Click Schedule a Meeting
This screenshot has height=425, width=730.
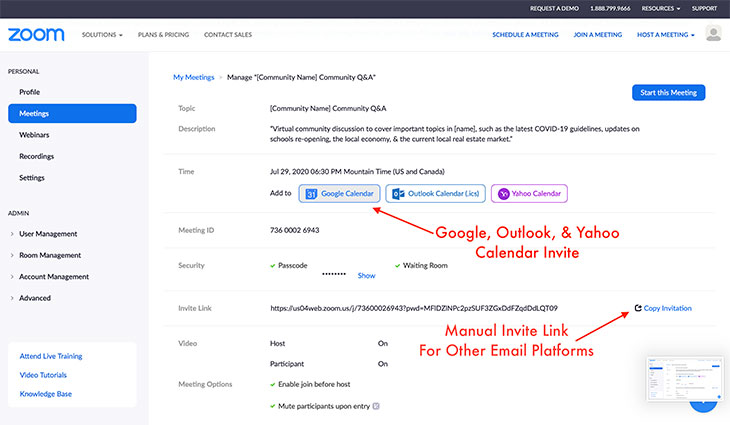[525, 34]
